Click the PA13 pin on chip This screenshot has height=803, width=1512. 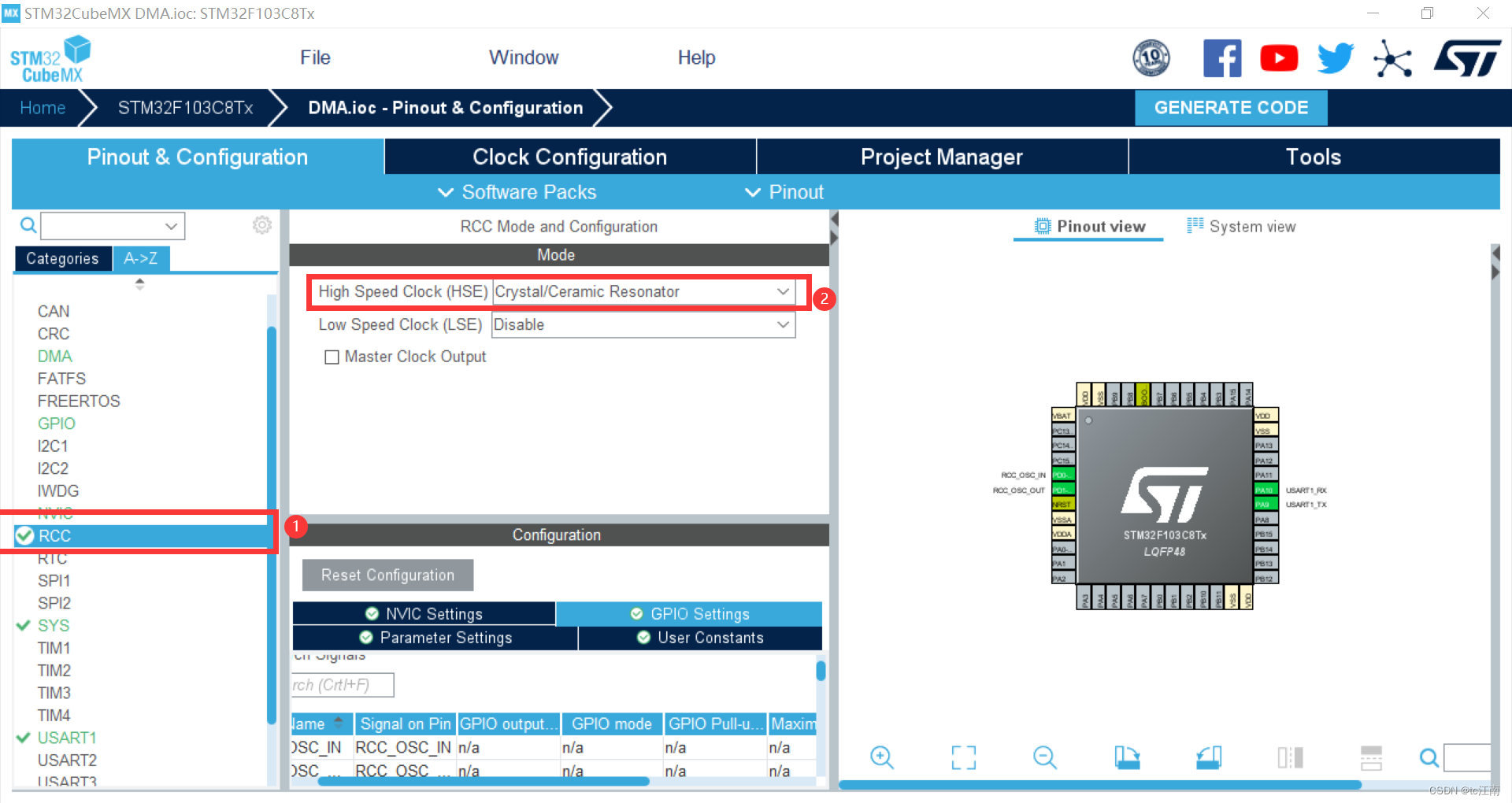coord(1266,446)
